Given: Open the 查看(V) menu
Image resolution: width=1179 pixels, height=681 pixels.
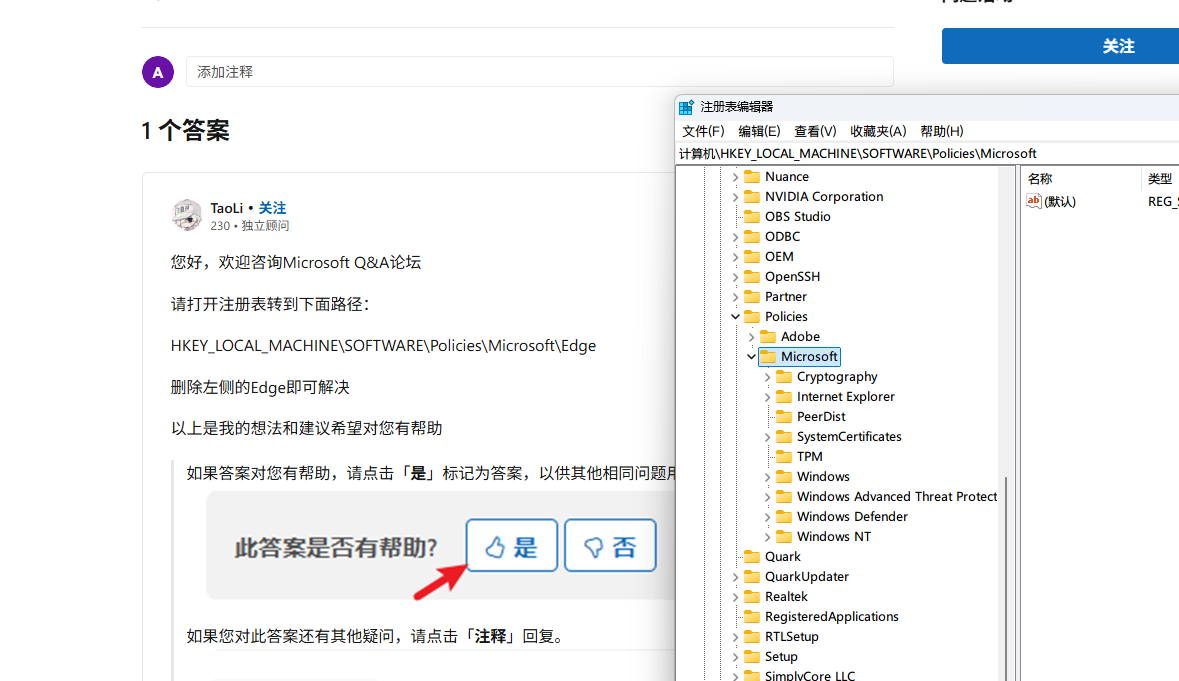Looking at the screenshot, I should pos(815,131).
